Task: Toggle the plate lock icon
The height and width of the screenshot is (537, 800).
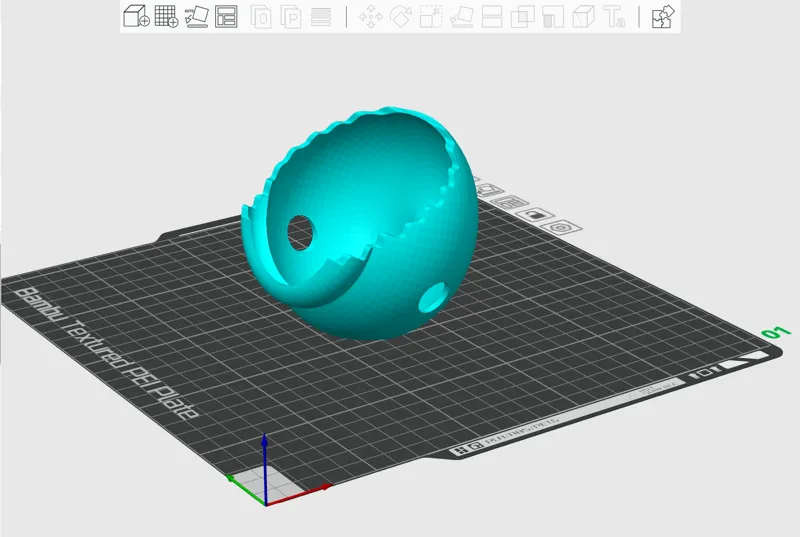Action: pyautogui.click(x=535, y=214)
